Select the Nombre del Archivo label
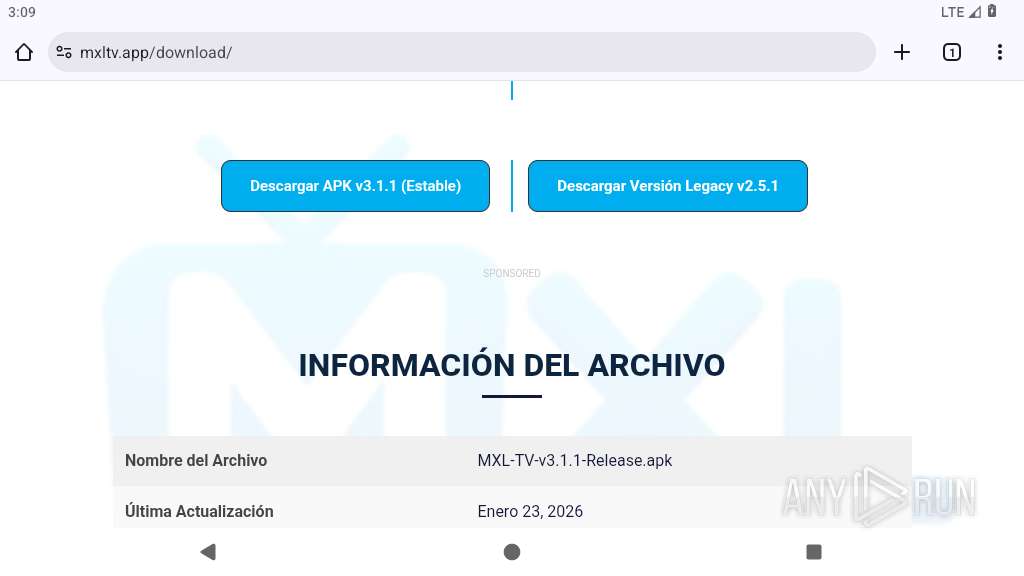This screenshot has width=1024, height=576. (196, 460)
